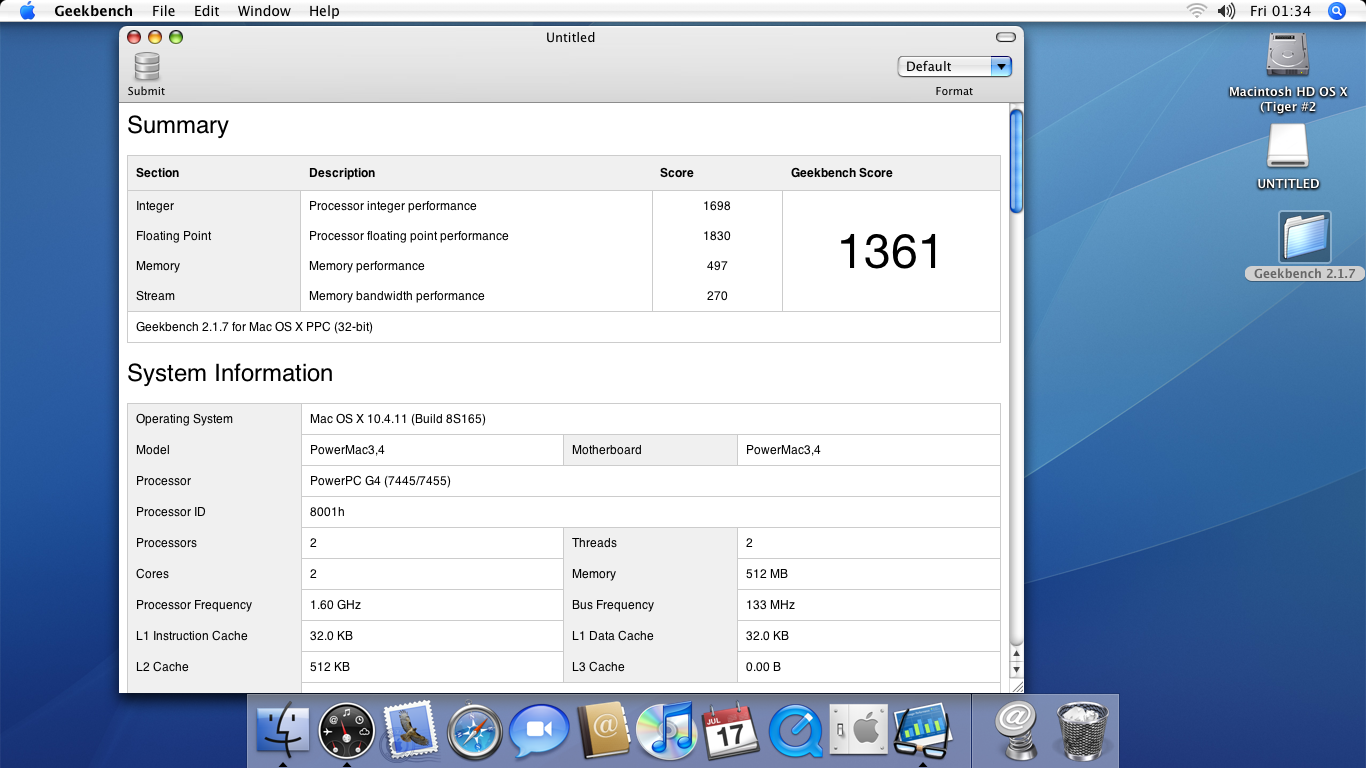Click Bus Frequency value 133 MHz
The height and width of the screenshot is (768, 1366).
[771, 605]
